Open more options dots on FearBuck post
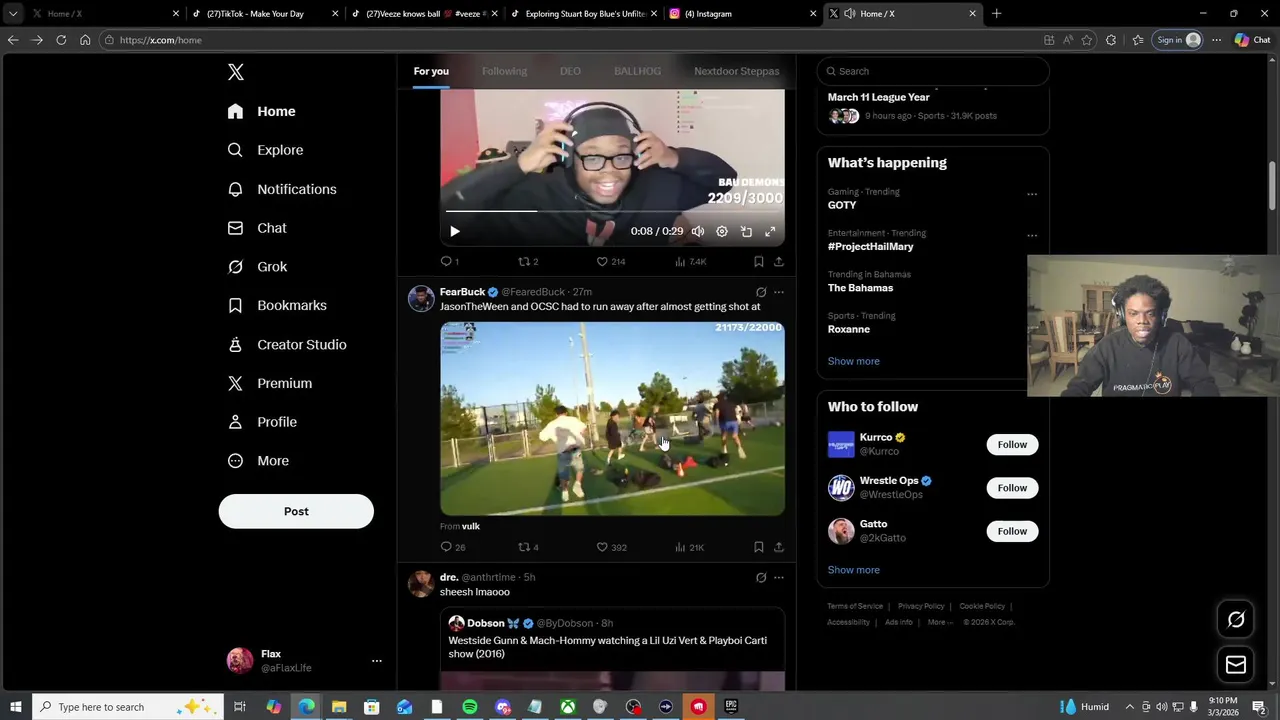1280x720 pixels. (779, 292)
